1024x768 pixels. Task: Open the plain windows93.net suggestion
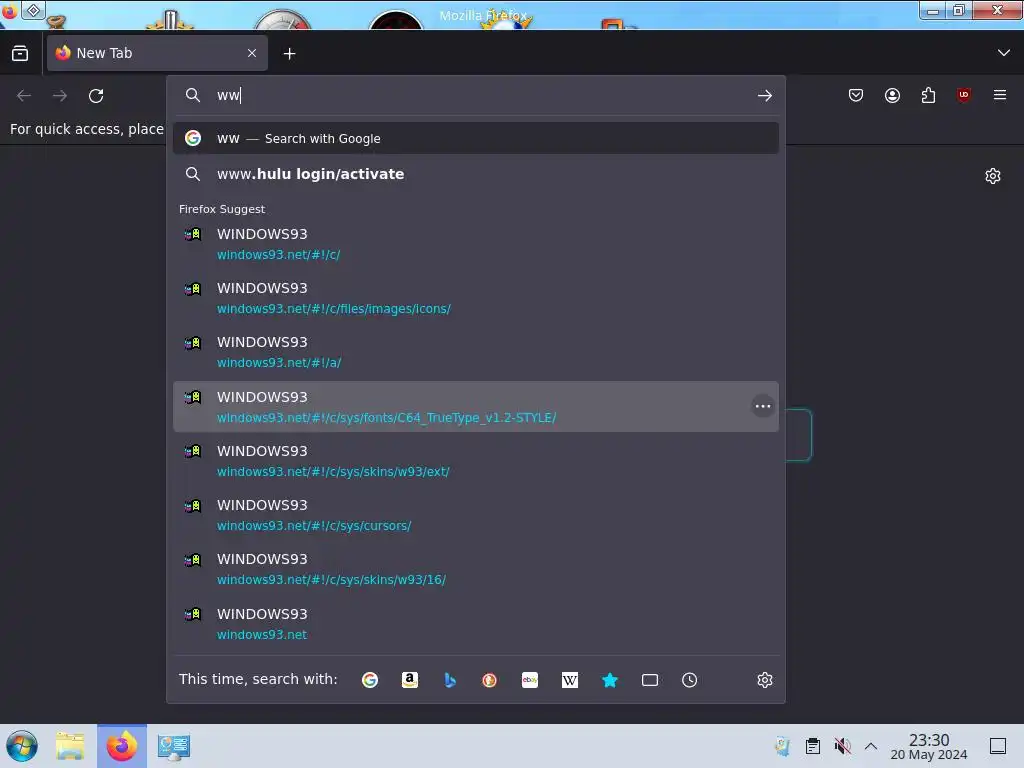475,624
